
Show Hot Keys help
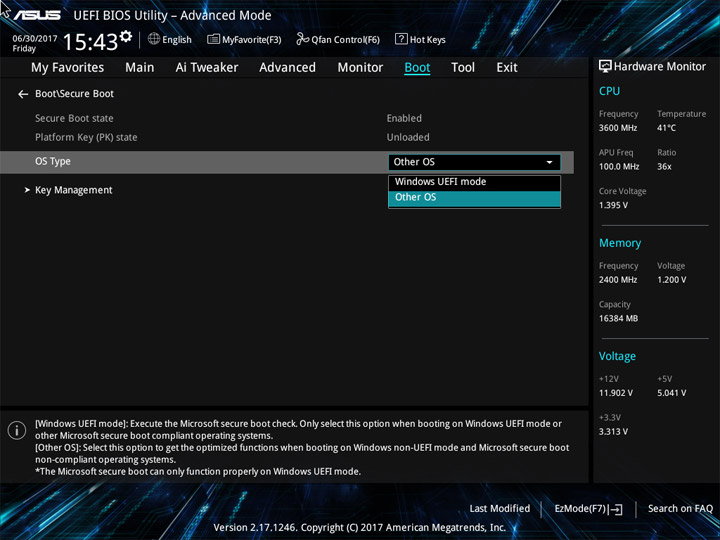[420, 39]
